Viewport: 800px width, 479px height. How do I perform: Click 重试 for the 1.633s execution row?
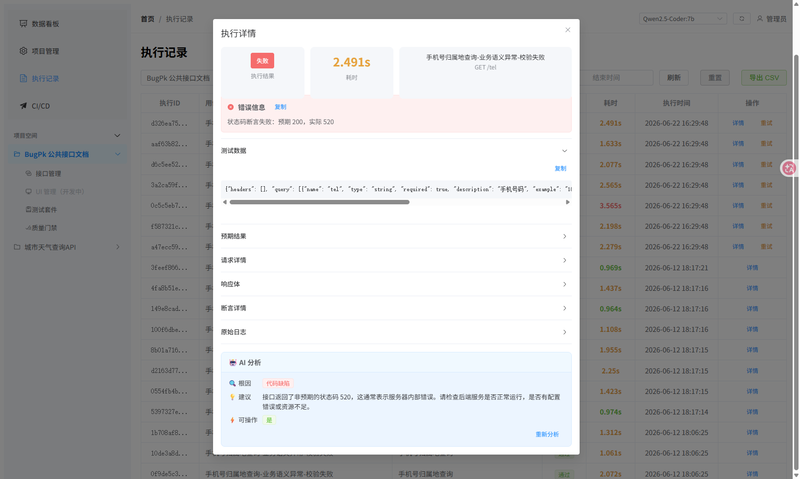[x=766, y=144]
